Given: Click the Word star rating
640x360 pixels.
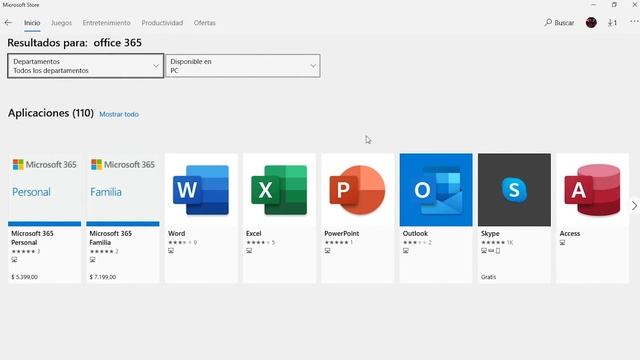Looking at the screenshot, I should 180,242.
